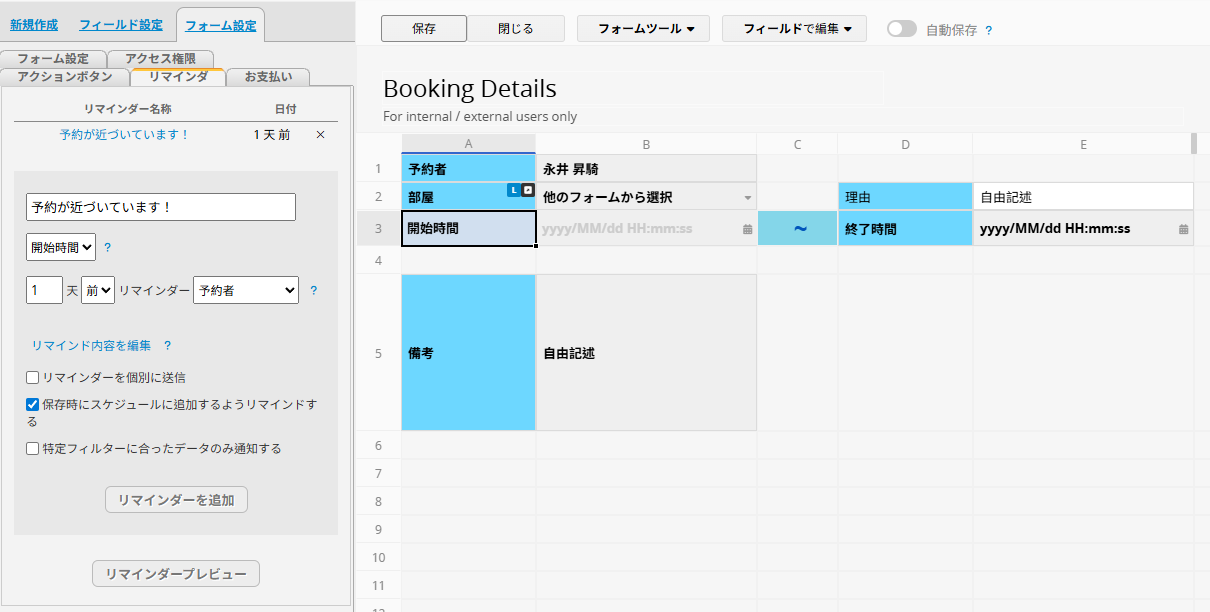Viewport: 1210px width, 612px height.
Task: Click the reminder name text input field
Action: coord(161,207)
